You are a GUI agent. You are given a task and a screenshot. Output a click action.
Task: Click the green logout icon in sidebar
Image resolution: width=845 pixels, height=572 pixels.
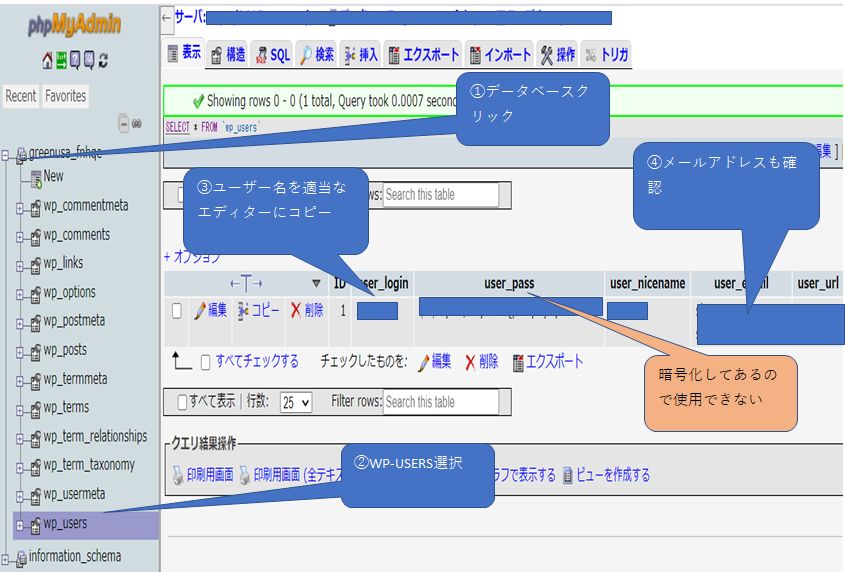point(61,61)
